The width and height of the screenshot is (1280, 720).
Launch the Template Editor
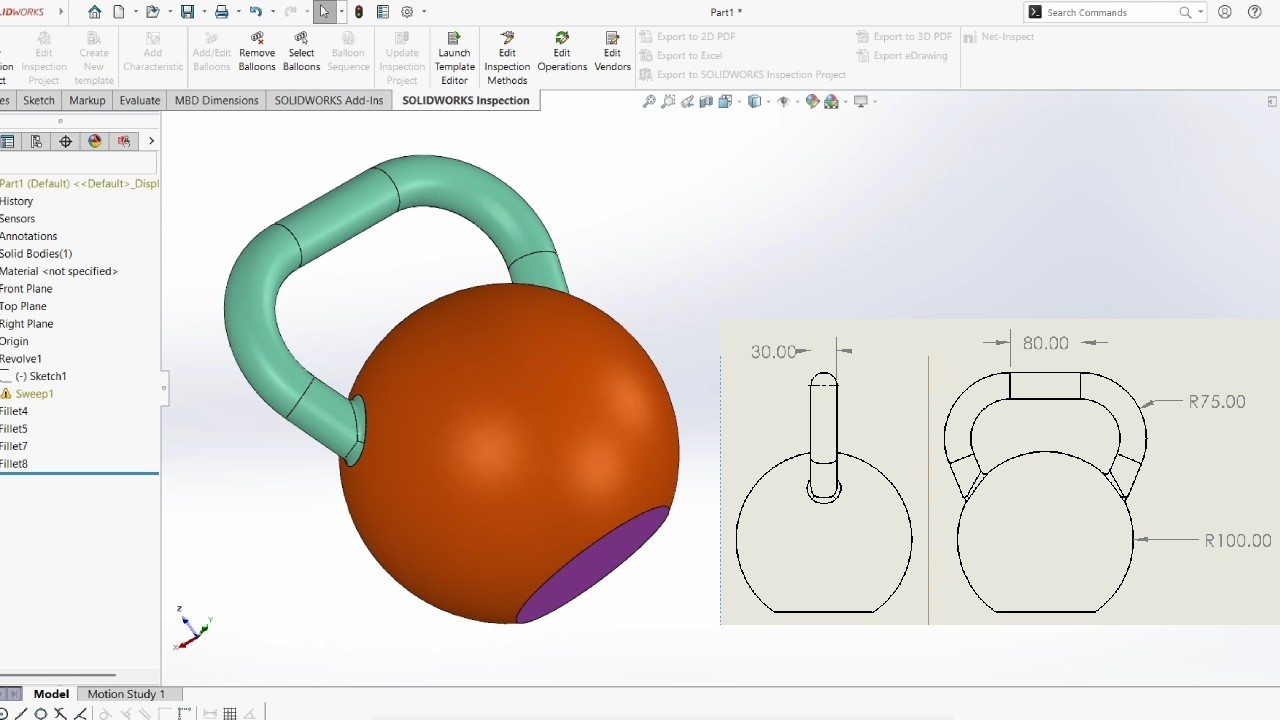454,59
